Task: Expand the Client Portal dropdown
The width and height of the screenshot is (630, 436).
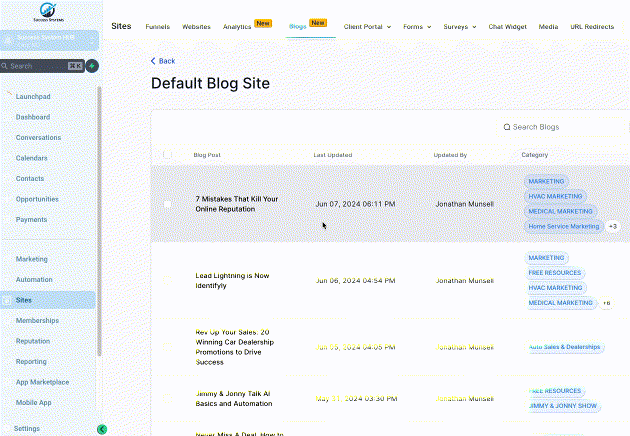Action: (x=367, y=26)
